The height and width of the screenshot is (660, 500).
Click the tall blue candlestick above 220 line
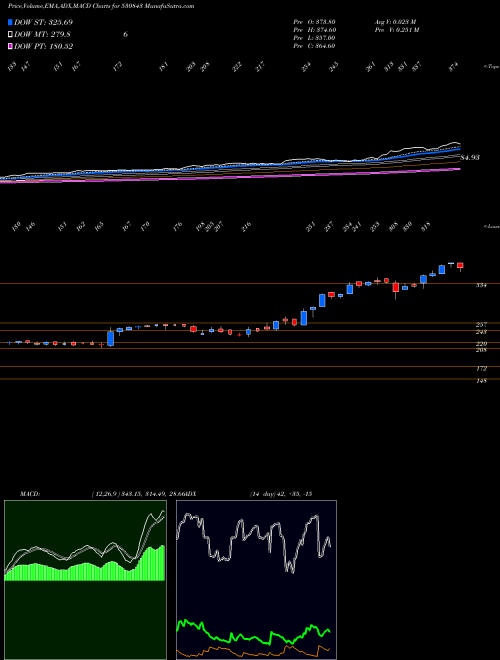click(x=111, y=338)
